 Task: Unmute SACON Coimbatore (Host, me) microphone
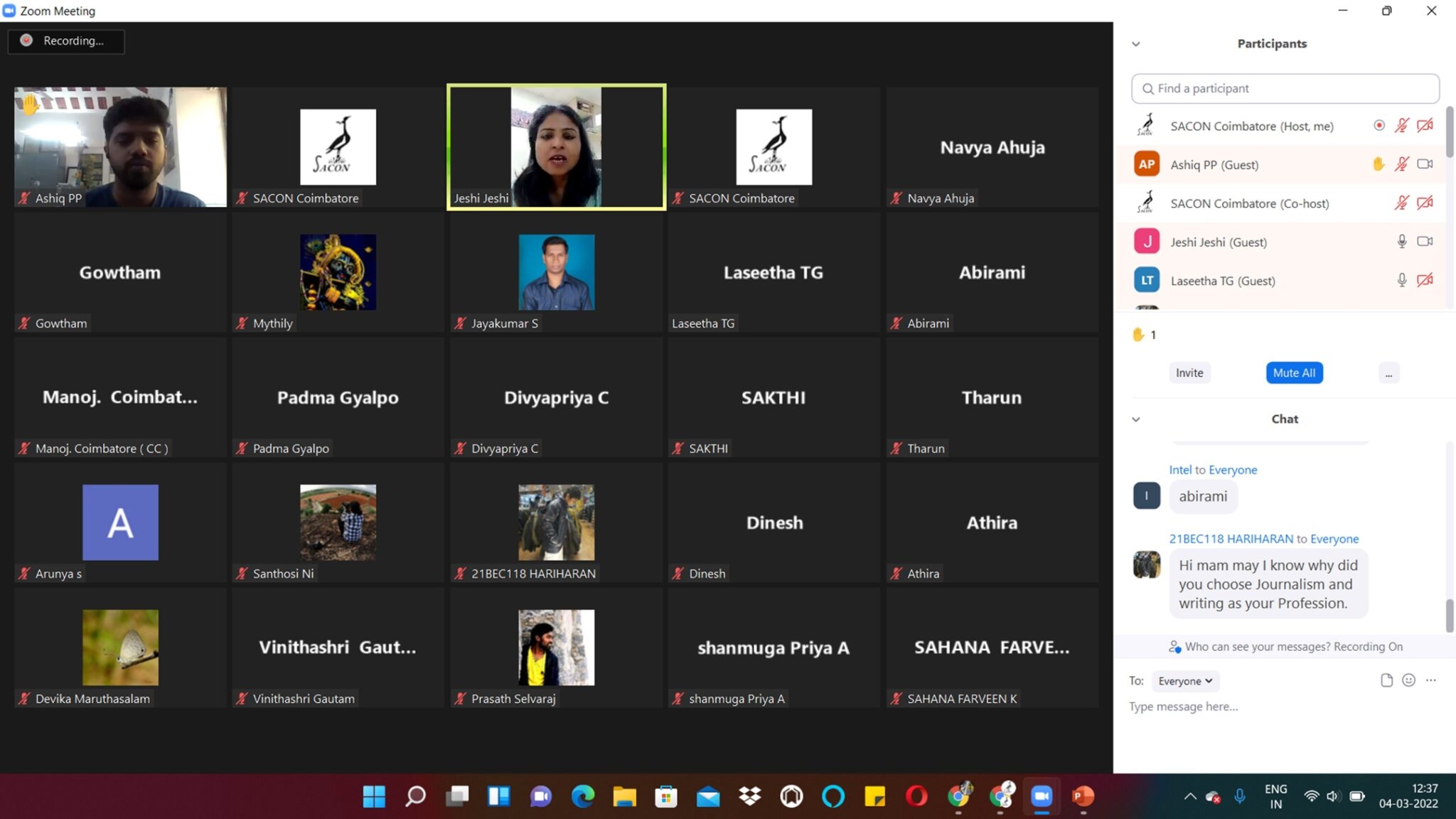tap(1401, 126)
